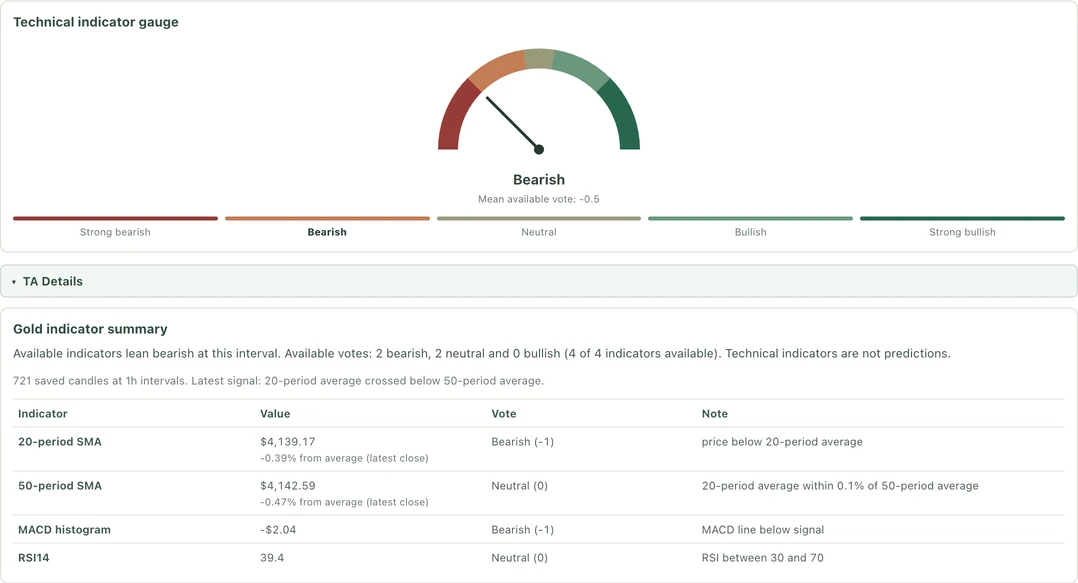Viewport: 1078px width, 583px height.
Task: Click the orange bearish gauge arc segment
Action: pos(497,69)
